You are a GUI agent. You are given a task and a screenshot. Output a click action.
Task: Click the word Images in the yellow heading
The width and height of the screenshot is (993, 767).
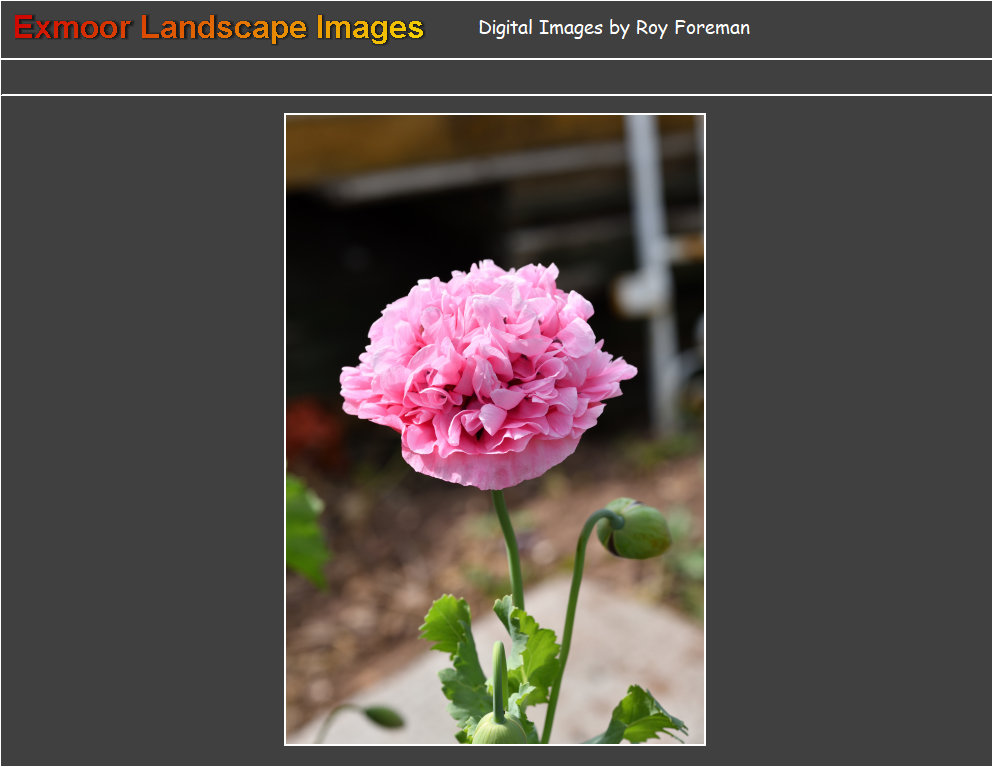coord(369,28)
